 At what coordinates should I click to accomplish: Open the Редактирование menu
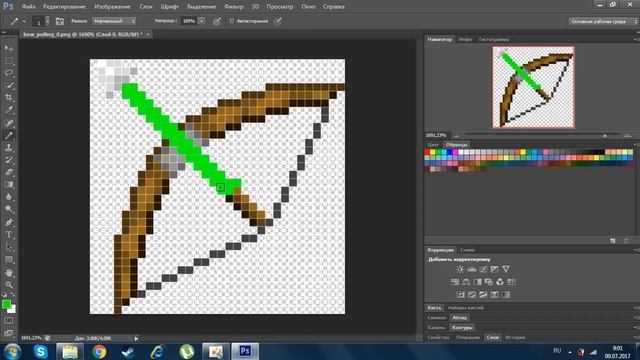pyautogui.click(x=64, y=7)
